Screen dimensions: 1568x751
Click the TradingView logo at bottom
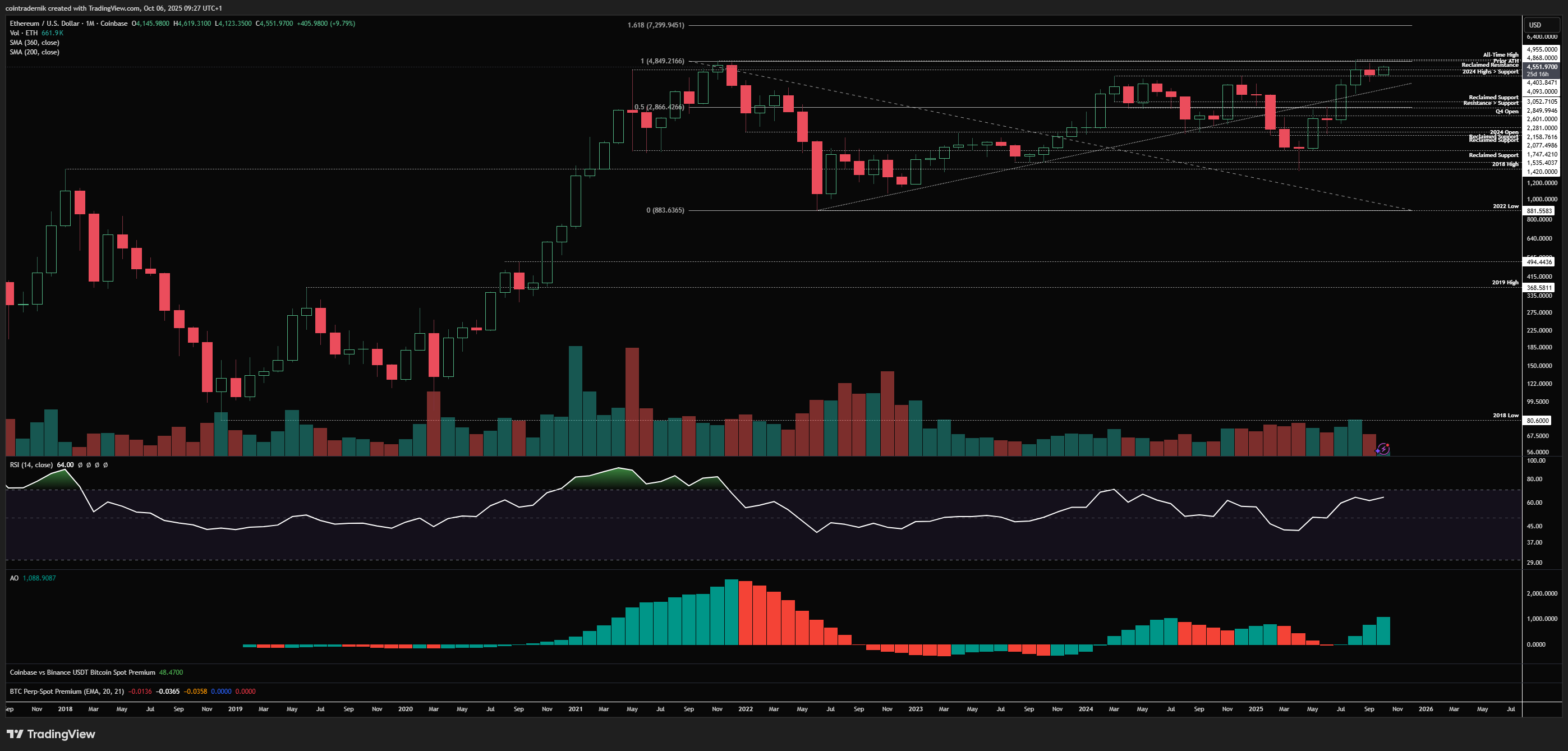tap(51, 734)
